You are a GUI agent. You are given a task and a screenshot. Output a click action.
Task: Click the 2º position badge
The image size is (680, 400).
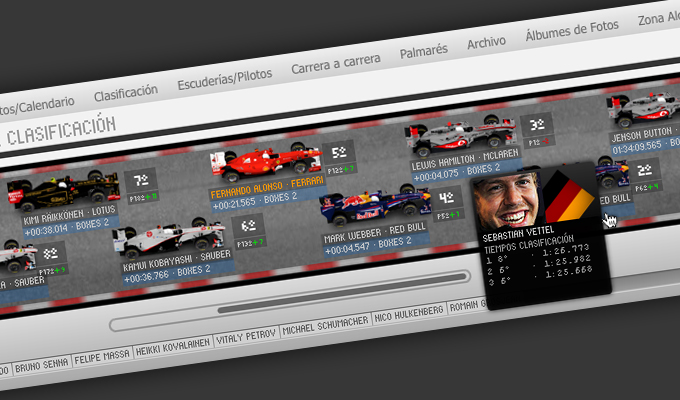645,170
